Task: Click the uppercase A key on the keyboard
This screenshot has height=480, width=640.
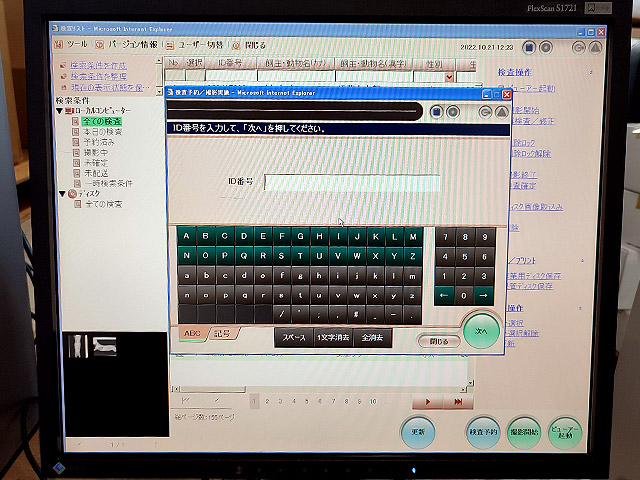Action: [187, 236]
